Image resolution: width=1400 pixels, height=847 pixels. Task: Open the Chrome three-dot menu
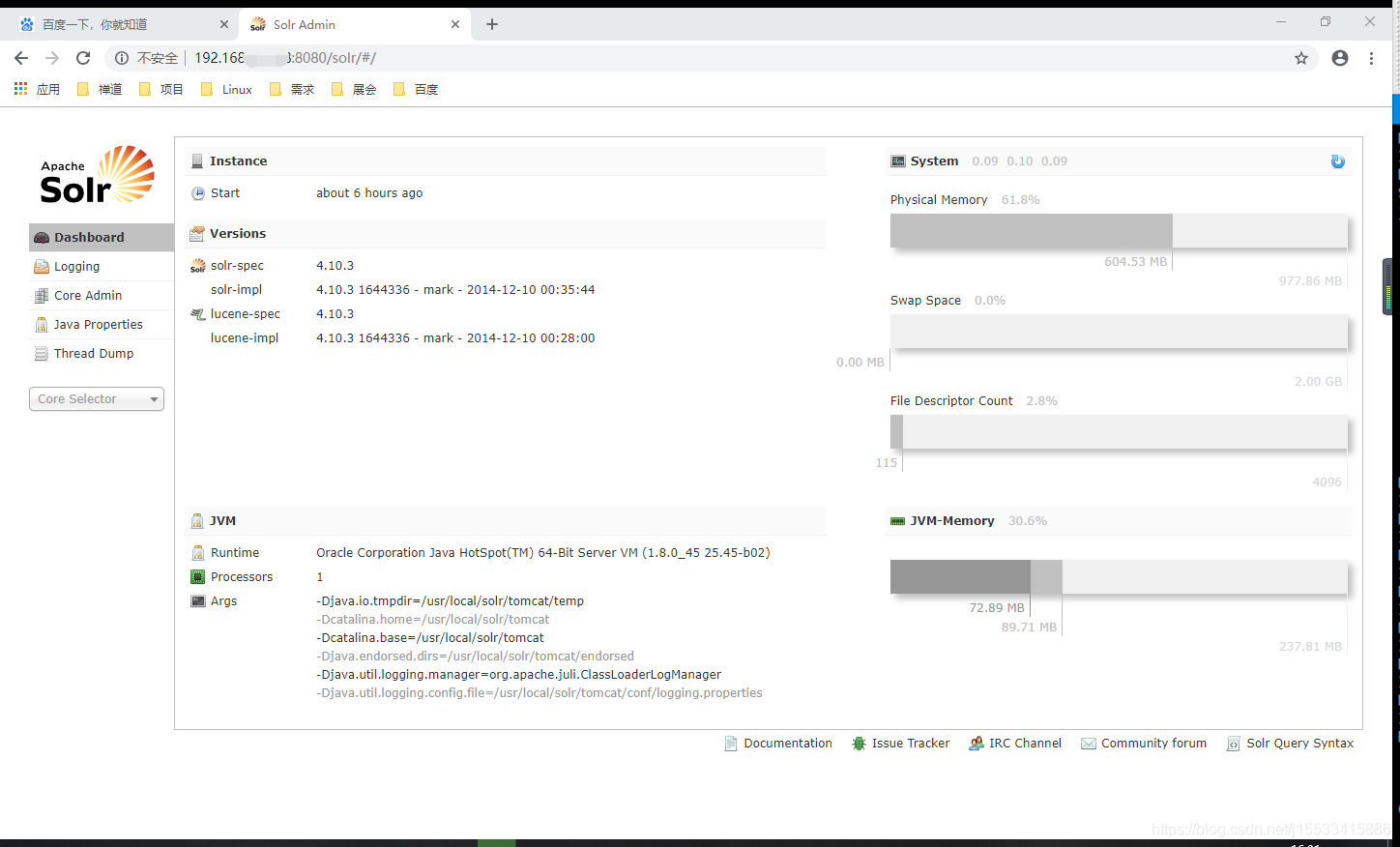tap(1371, 58)
